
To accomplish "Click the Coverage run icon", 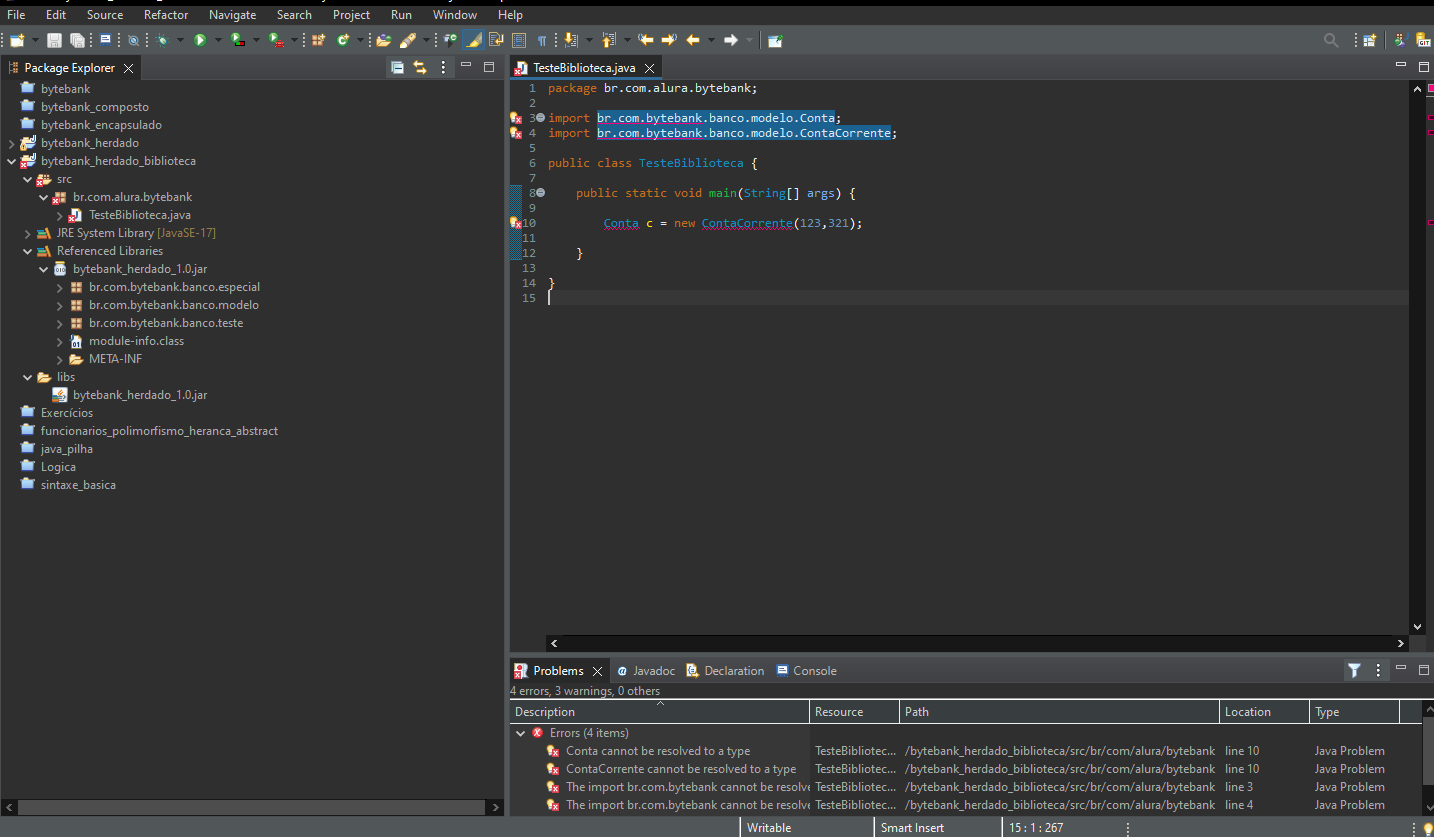I will click(x=237, y=40).
